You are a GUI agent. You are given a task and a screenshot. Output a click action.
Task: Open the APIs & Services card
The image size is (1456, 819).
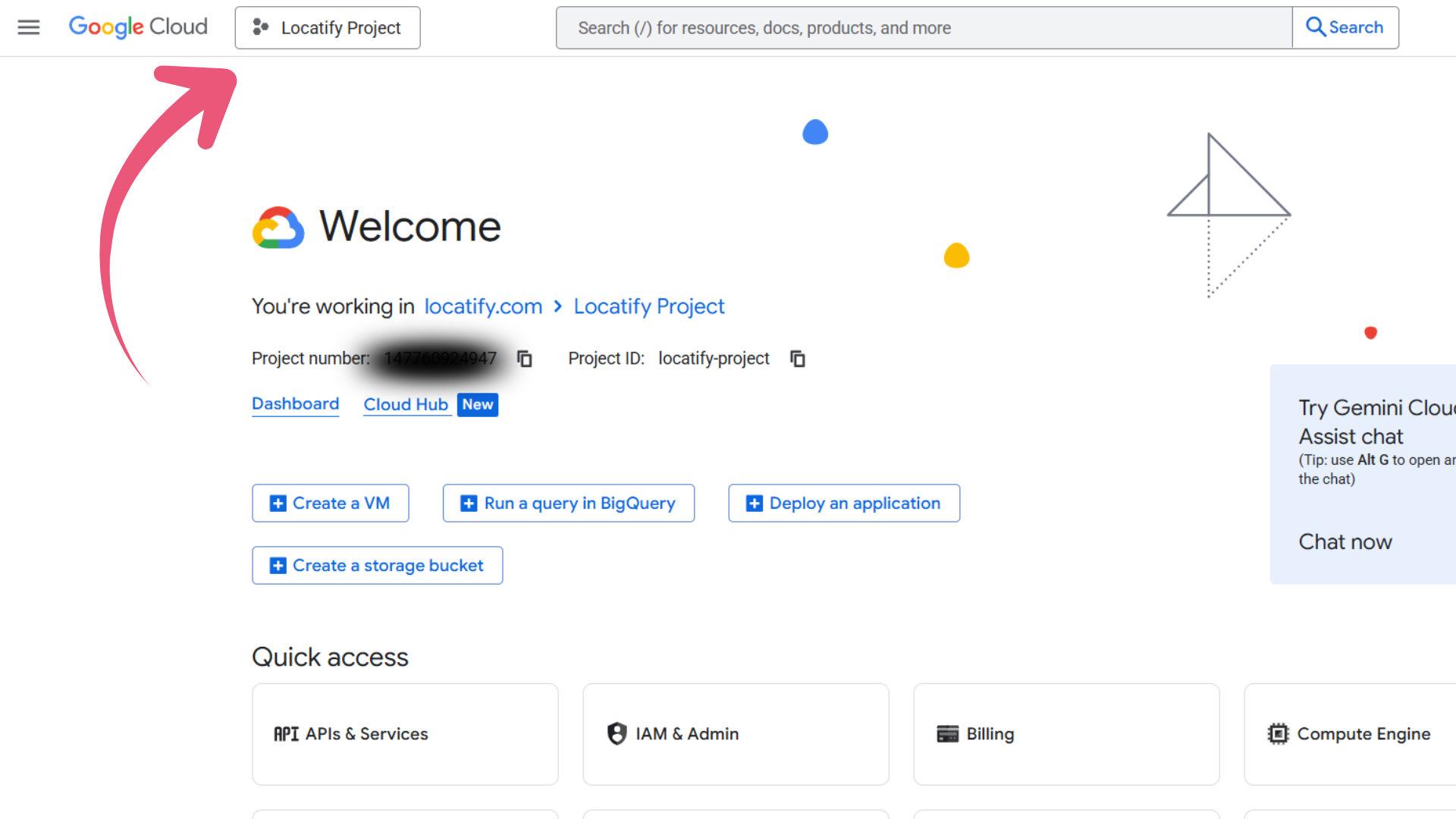point(406,734)
